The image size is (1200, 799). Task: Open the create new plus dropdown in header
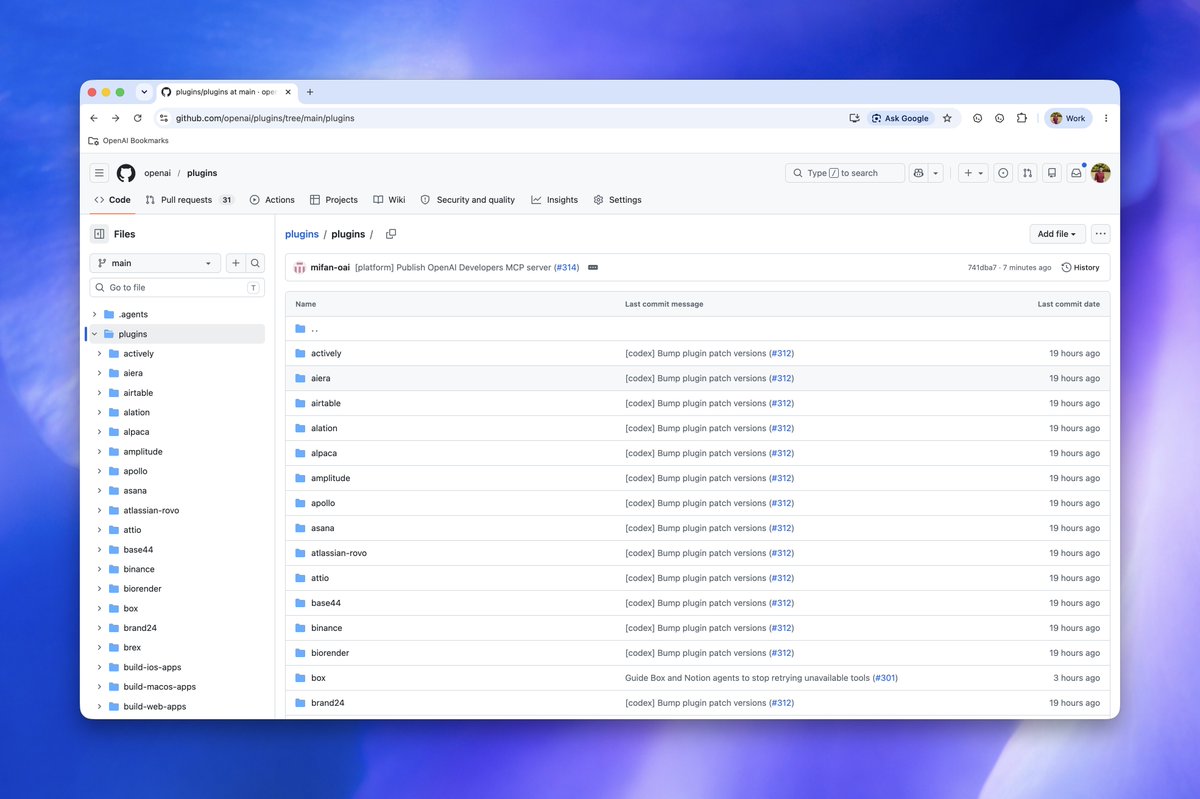(x=972, y=173)
